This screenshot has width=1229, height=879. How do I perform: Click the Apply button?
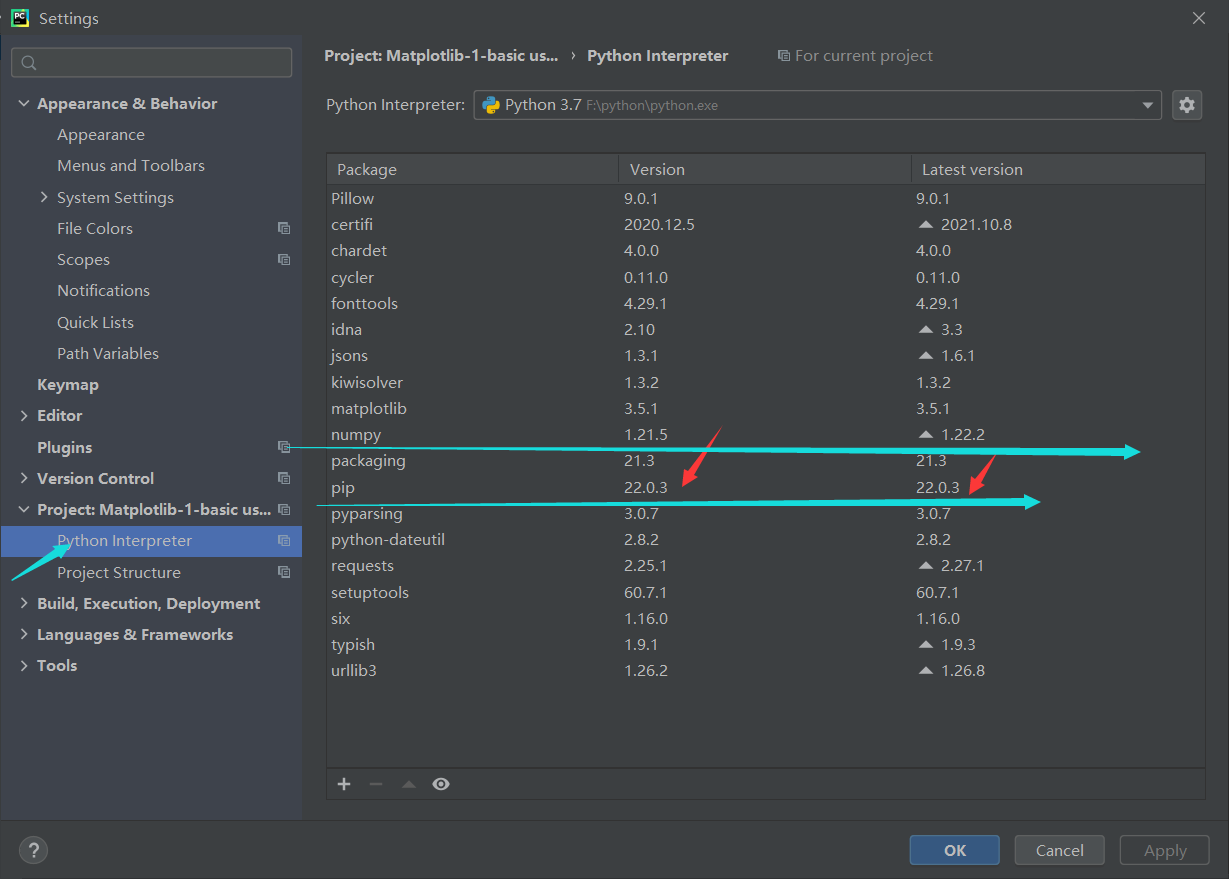point(1165,850)
